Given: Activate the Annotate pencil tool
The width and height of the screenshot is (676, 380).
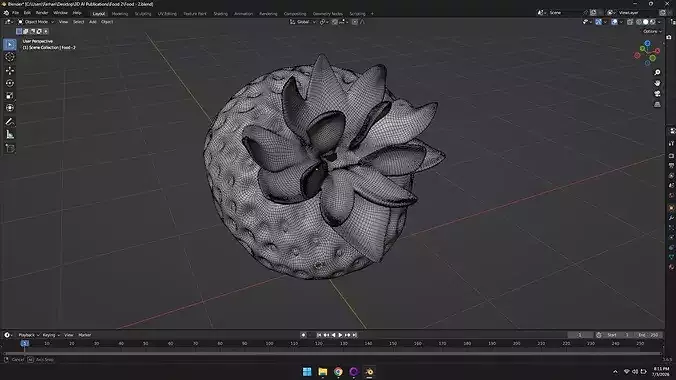Looking at the screenshot, I should [x=10, y=122].
